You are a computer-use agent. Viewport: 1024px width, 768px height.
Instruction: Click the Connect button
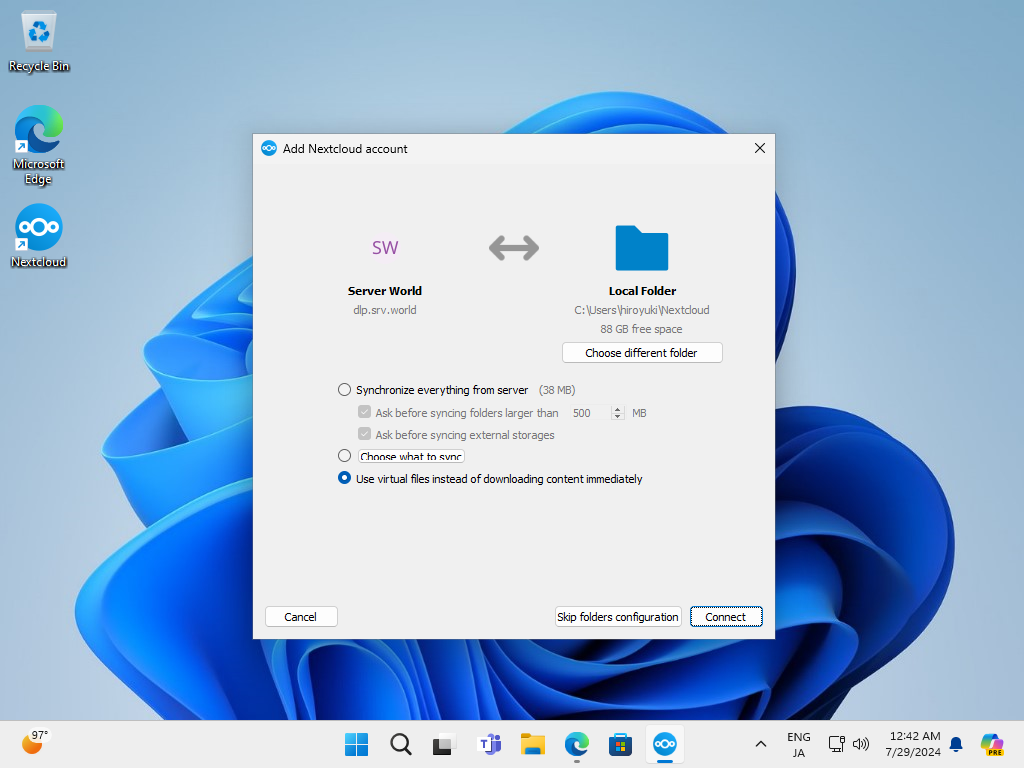point(726,616)
